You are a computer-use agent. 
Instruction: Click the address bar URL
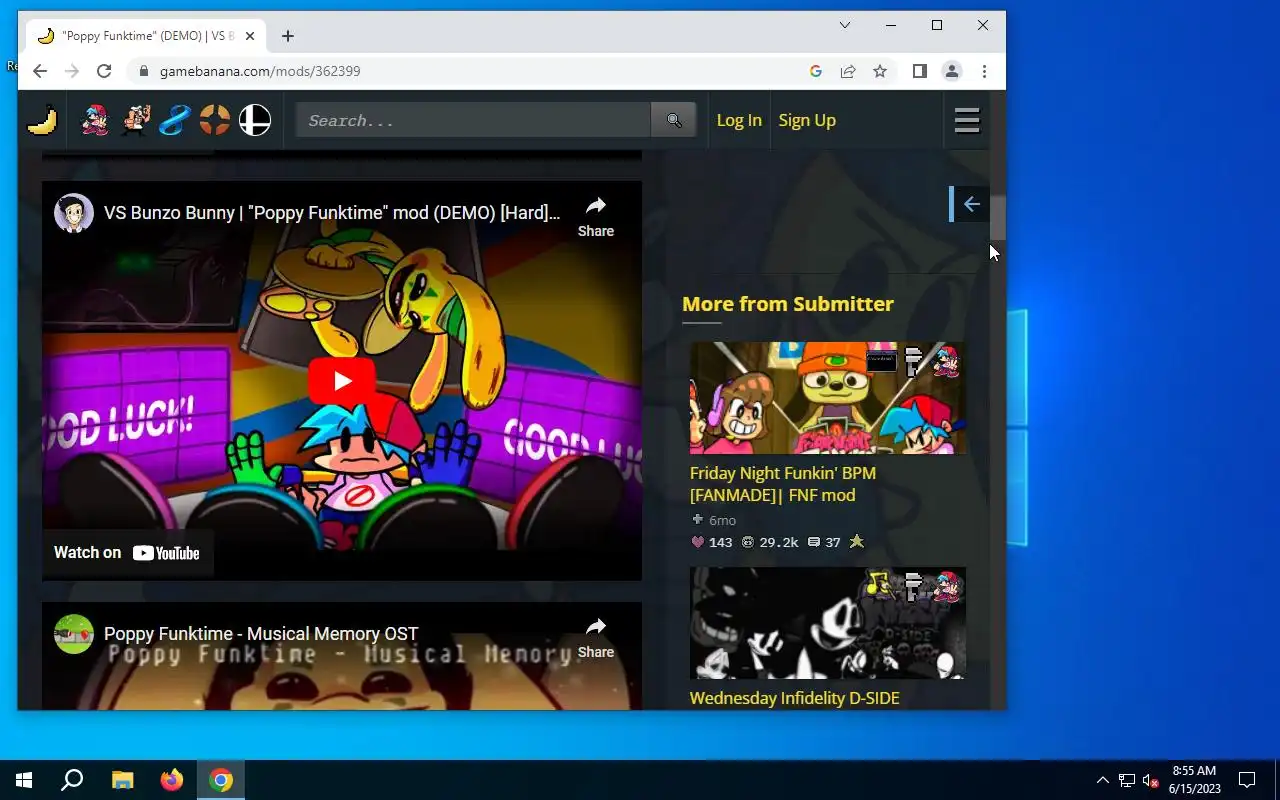260,71
